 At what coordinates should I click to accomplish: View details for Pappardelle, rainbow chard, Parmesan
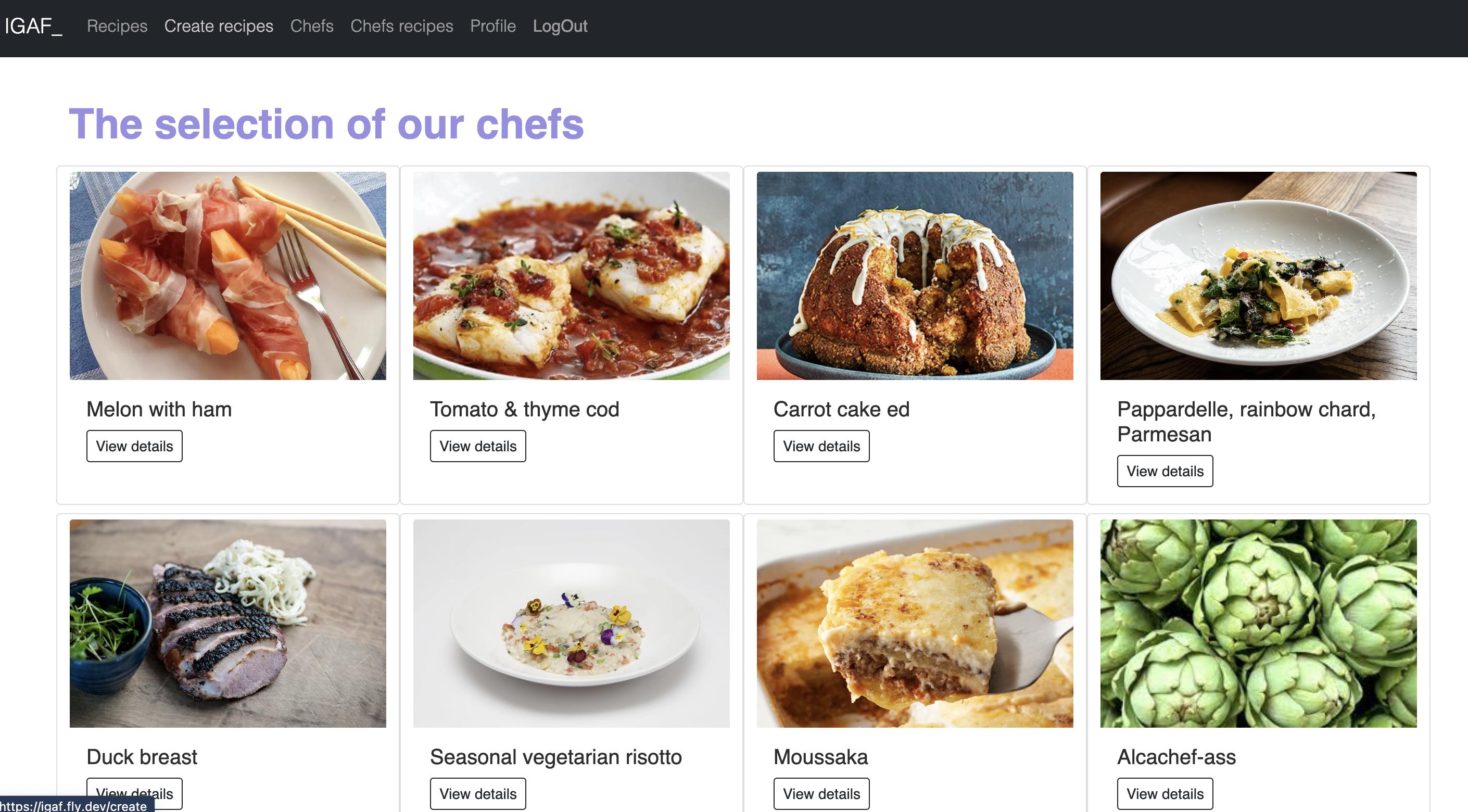[x=1166, y=471]
